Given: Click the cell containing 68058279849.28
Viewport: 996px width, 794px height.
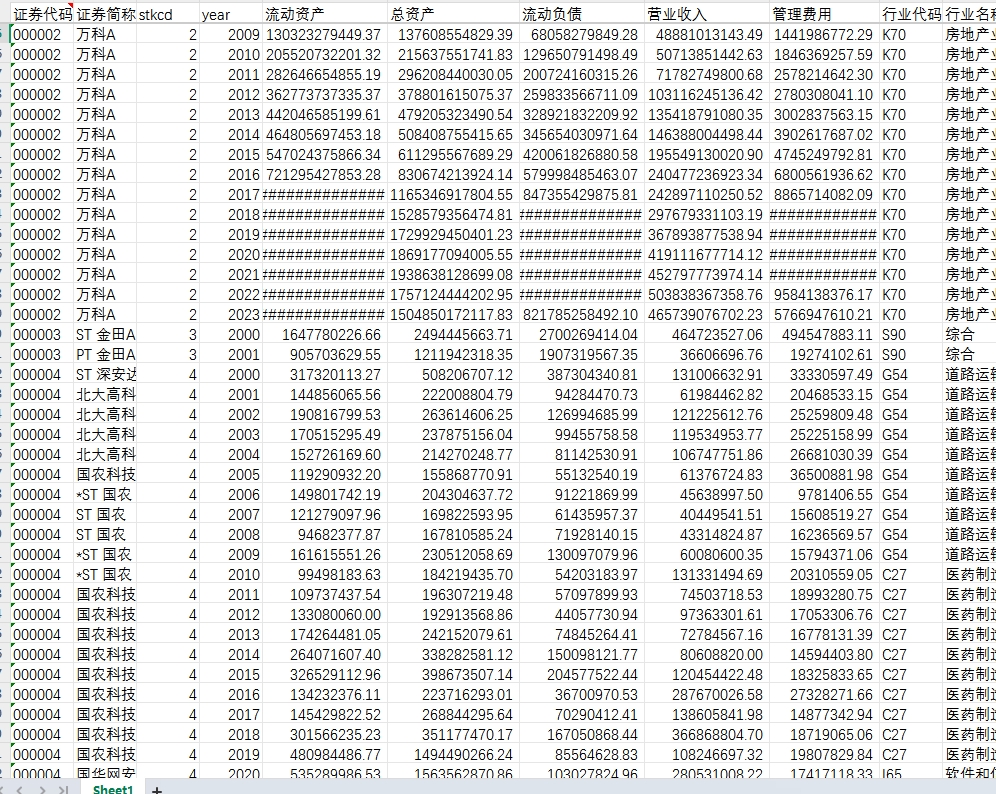Looking at the screenshot, I should (x=581, y=35).
